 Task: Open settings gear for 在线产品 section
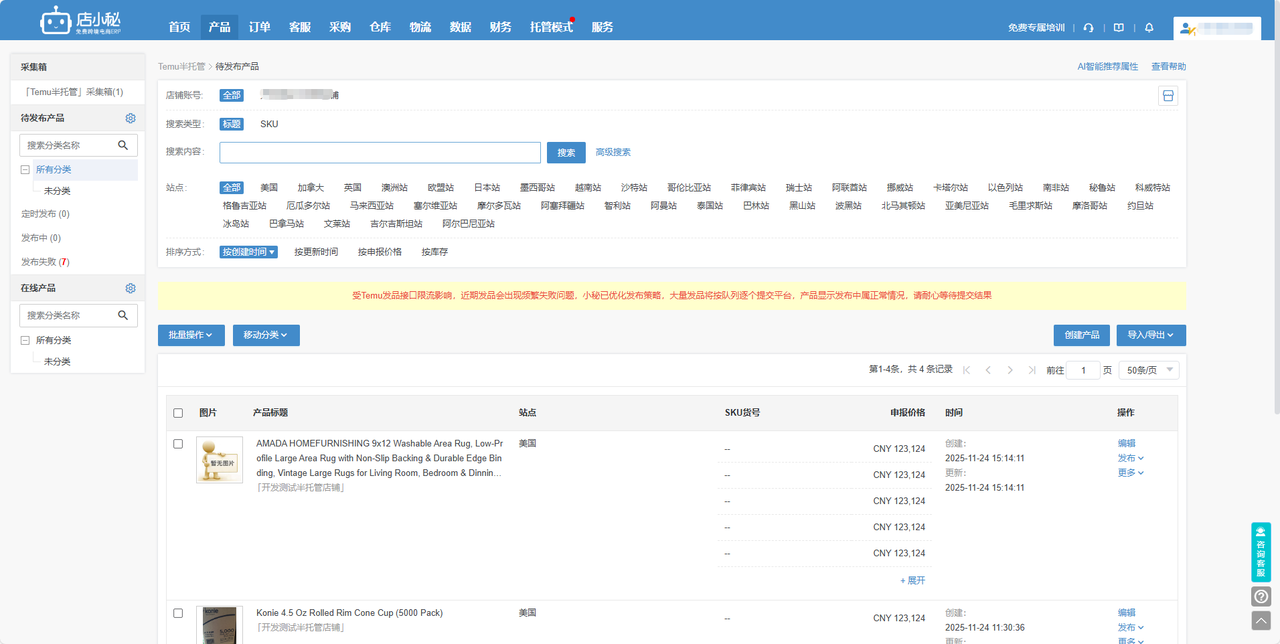[x=130, y=288]
